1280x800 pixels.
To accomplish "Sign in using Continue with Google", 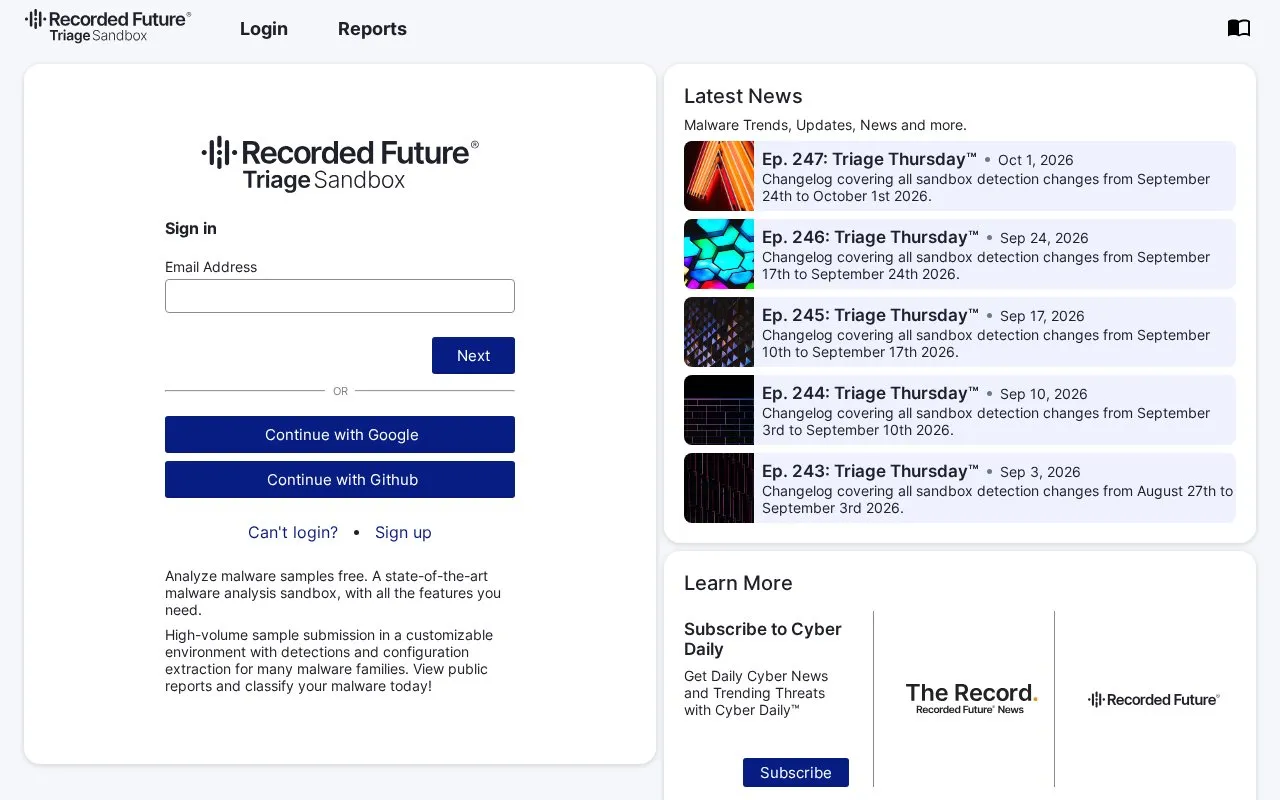I will tap(340, 434).
